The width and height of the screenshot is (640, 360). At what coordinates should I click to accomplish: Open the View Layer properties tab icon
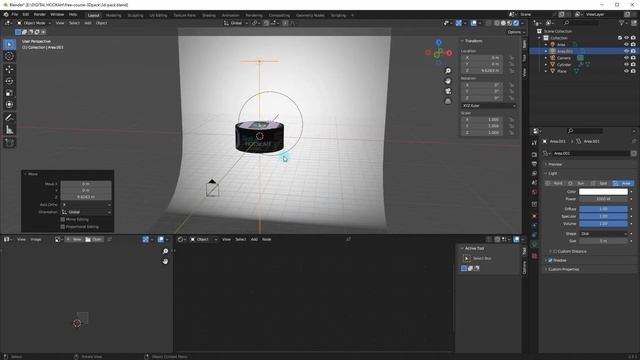[534, 173]
